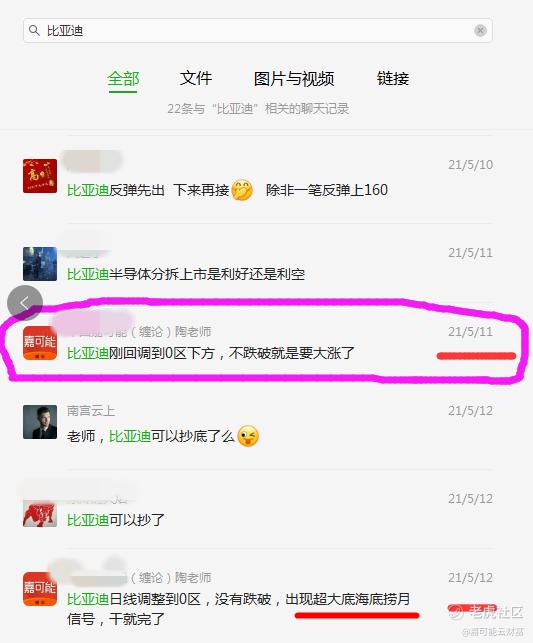Select the 全部 tab
This screenshot has width=533, height=643.
123,79
